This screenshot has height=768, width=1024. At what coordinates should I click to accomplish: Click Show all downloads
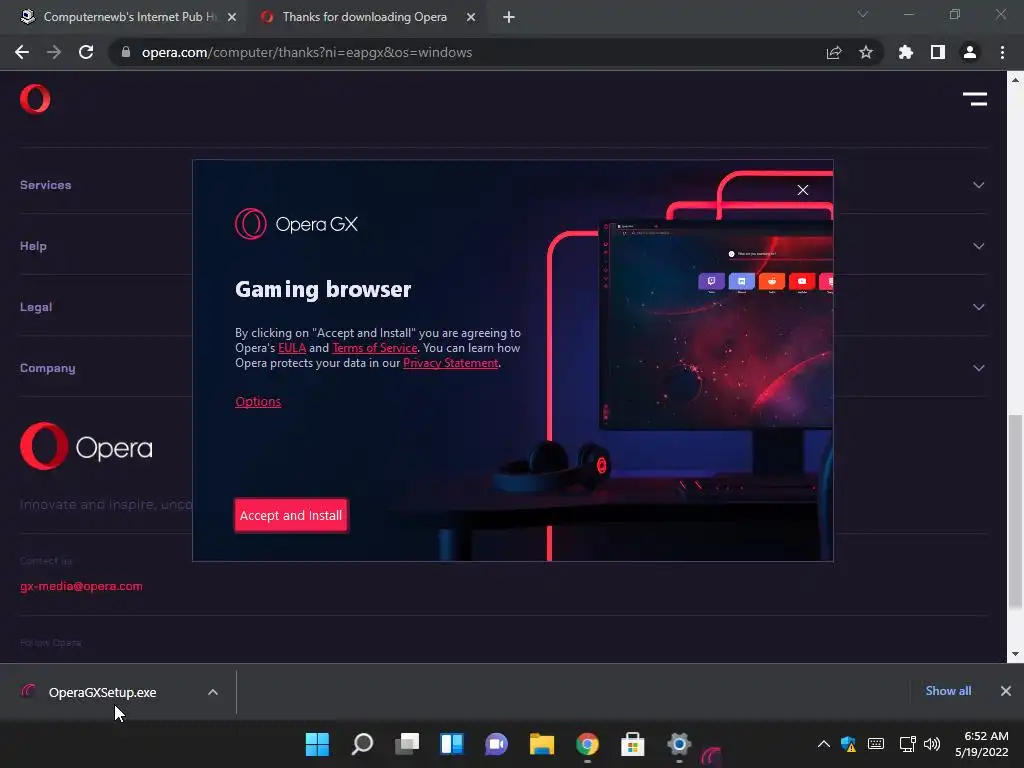(948, 690)
